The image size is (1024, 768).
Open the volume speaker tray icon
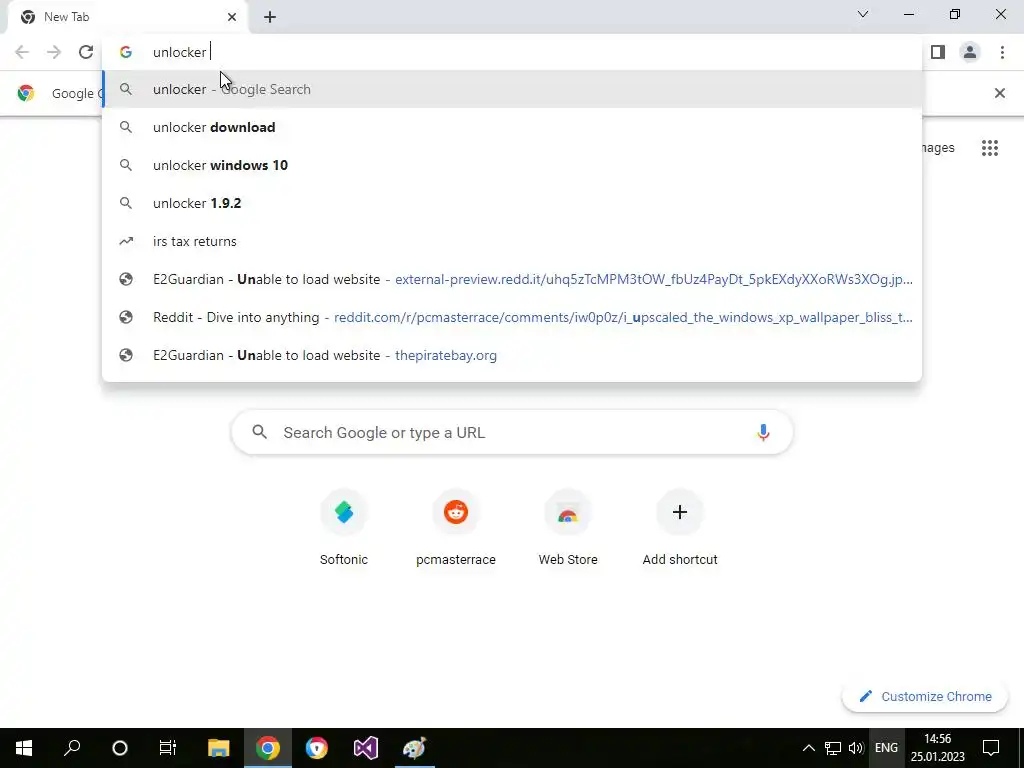pos(856,748)
